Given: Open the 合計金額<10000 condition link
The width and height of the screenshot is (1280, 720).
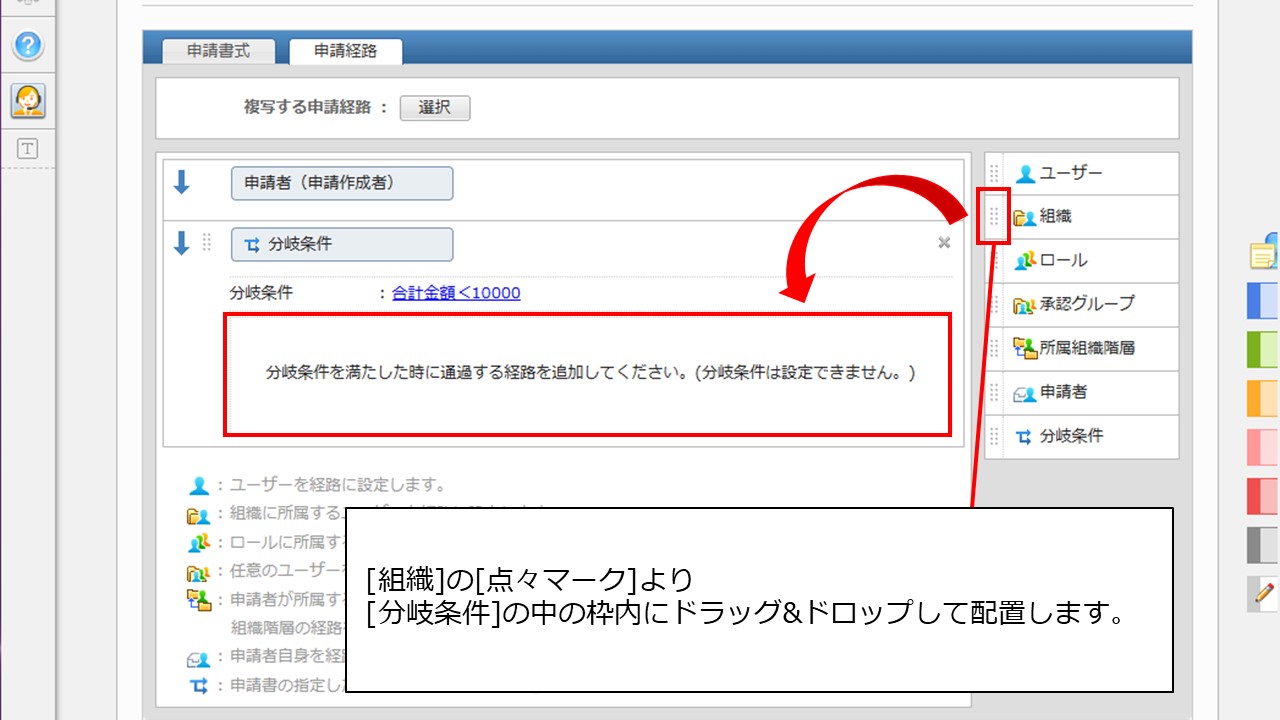Looking at the screenshot, I should pyautogui.click(x=456, y=293).
